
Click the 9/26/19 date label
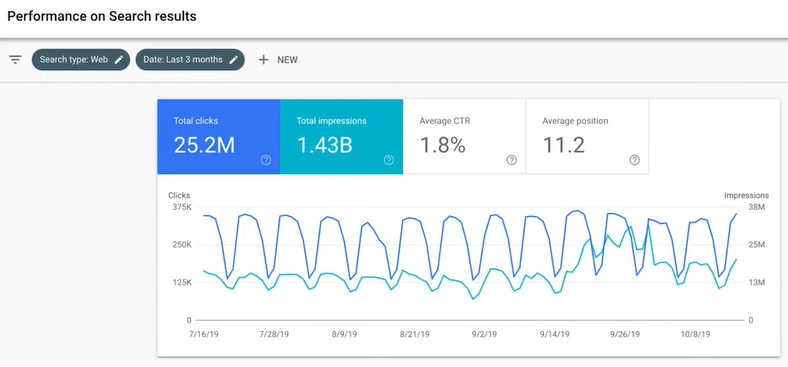[625, 334]
